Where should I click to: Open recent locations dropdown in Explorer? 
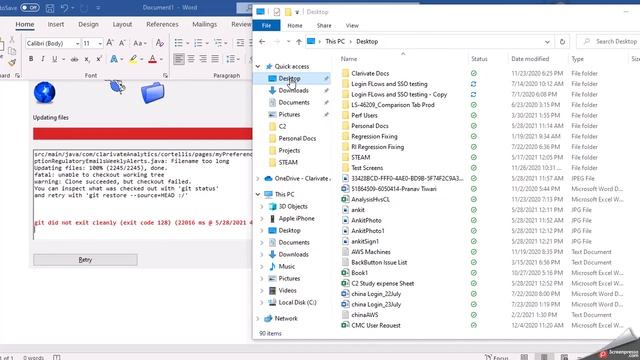coord(288,42)
